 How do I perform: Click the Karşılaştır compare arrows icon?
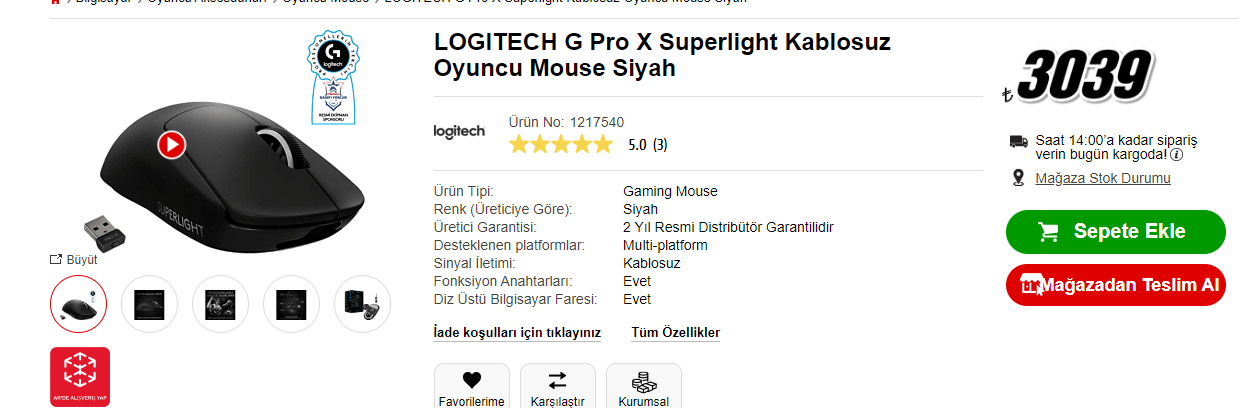(557, 381)
